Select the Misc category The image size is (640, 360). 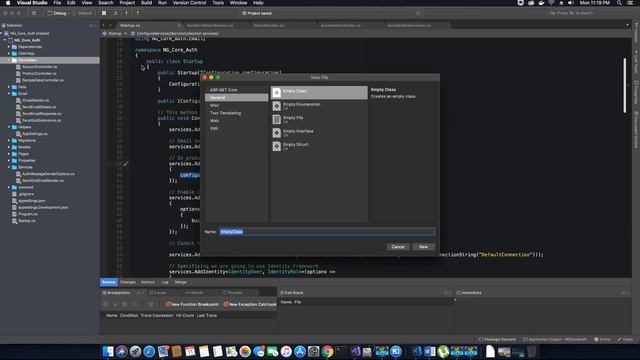(x=236, y=105)
